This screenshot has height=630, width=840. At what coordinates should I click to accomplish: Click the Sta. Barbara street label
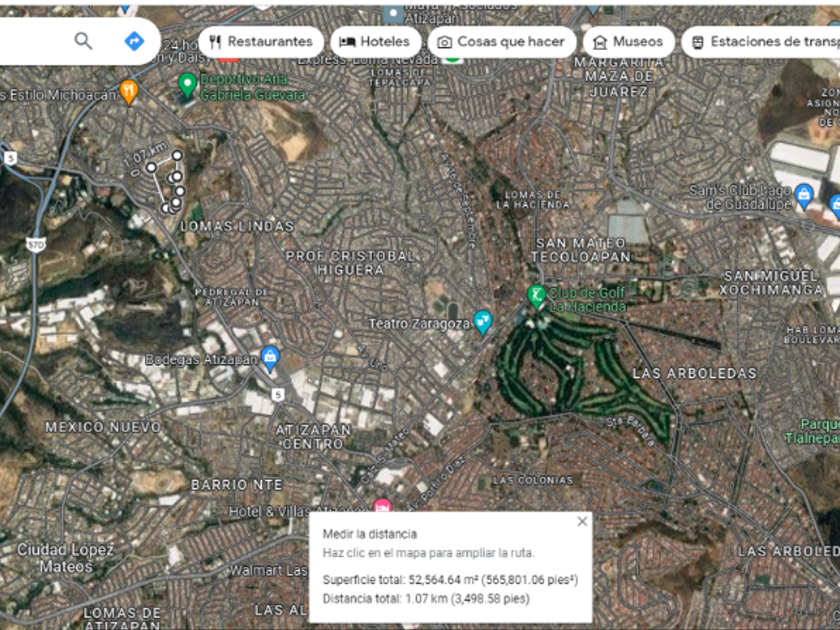pos(631,431)
